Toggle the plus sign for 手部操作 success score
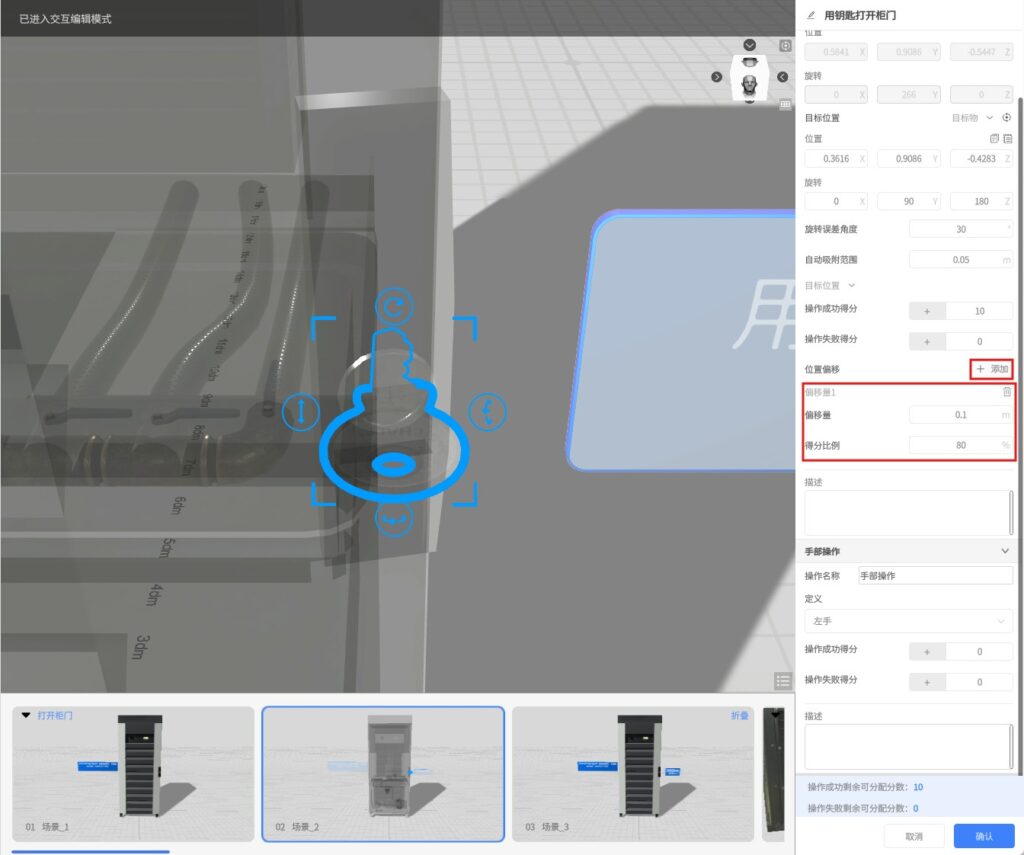The width and height of the screenshot is (1024, 855). tap(927, 652)
